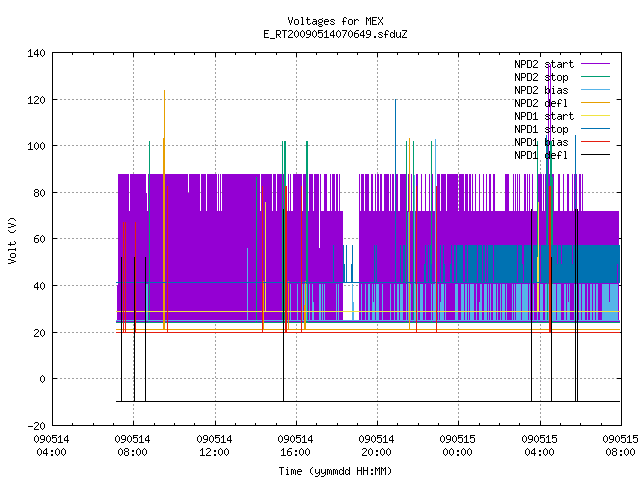Click the black NPD1 defl legend line
This screenshot has width=640, height=480.
click(596, 155)
